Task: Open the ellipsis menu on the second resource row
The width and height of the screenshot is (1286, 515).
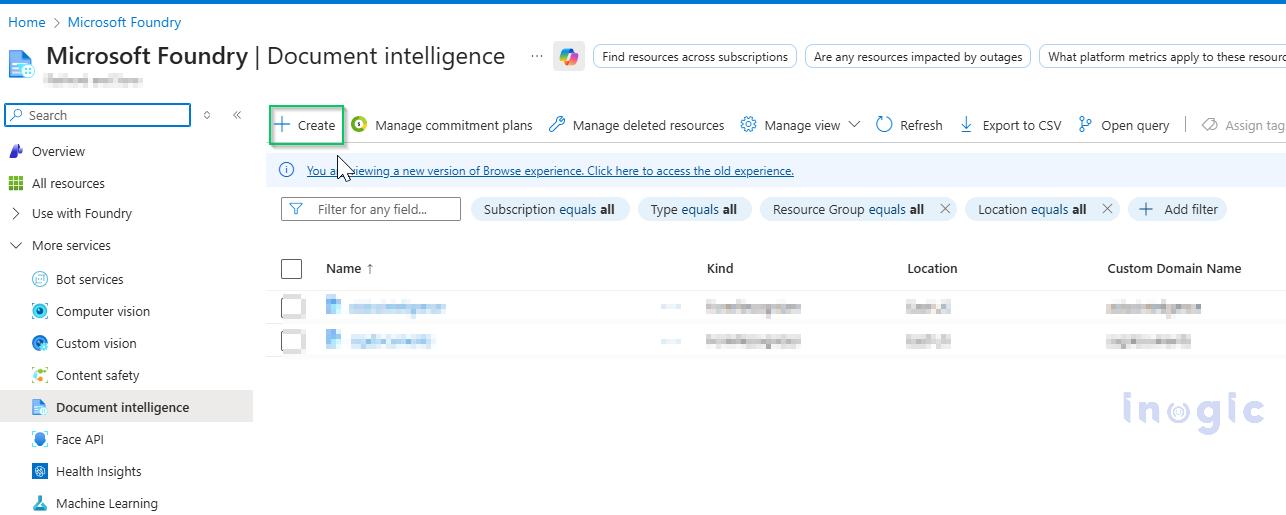Action: (x=671, y=341)
